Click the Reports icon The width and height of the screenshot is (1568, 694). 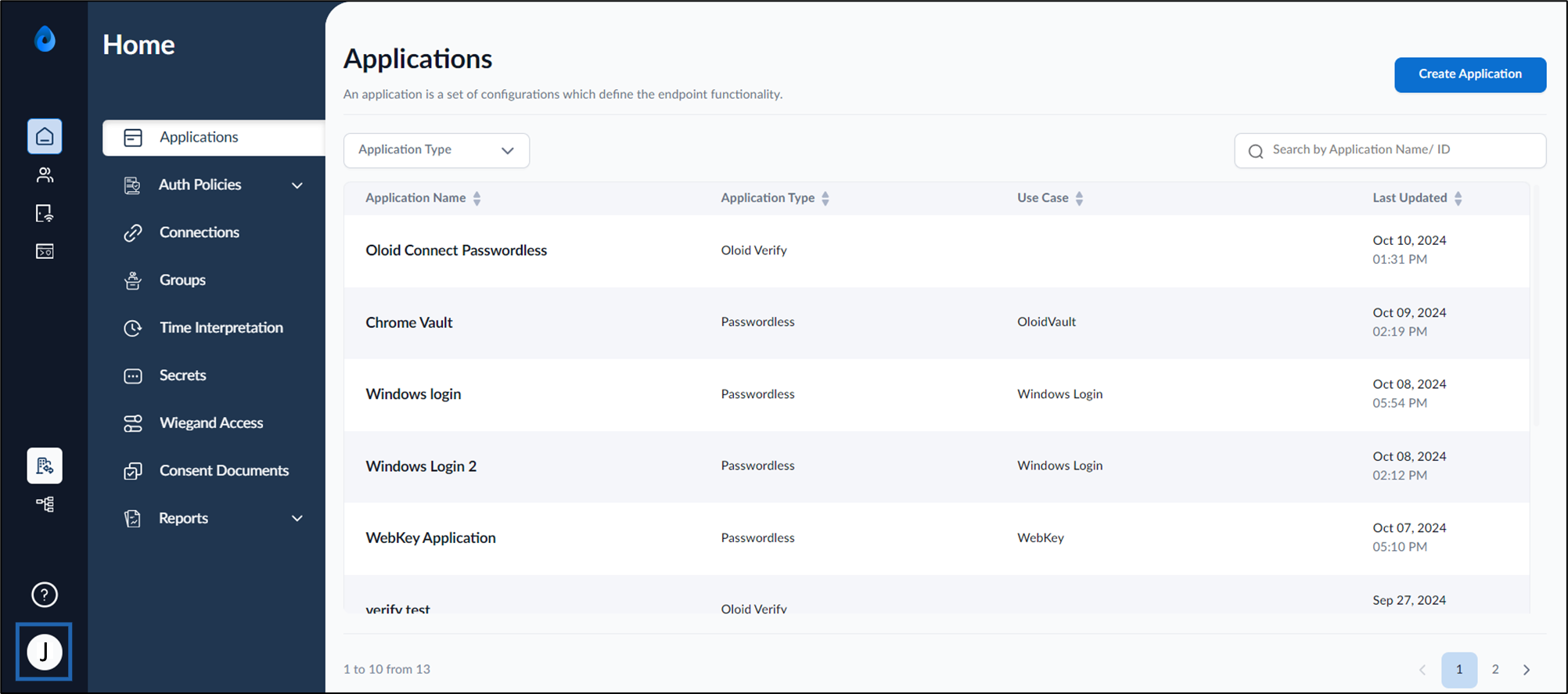click(x=132, y=519)
